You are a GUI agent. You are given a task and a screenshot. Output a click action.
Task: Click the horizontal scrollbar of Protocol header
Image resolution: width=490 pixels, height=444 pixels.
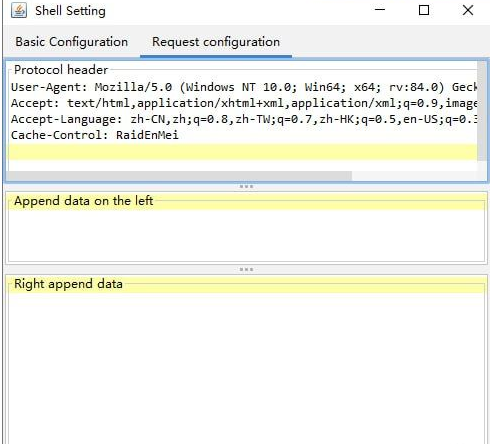[x=180, y=175]
